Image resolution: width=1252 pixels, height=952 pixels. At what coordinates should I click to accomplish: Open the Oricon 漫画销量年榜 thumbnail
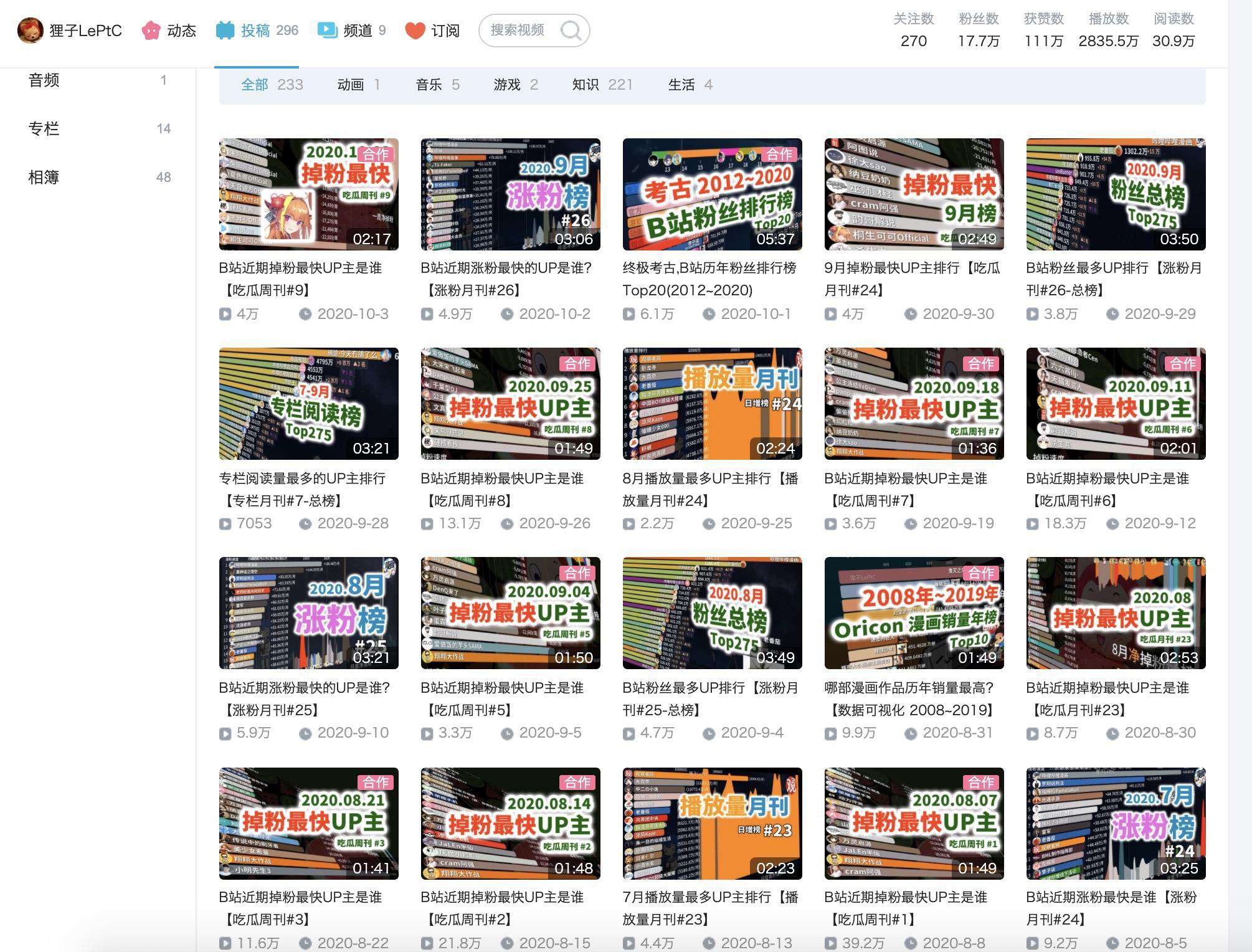pyautogui.click(x=914, y=613)
